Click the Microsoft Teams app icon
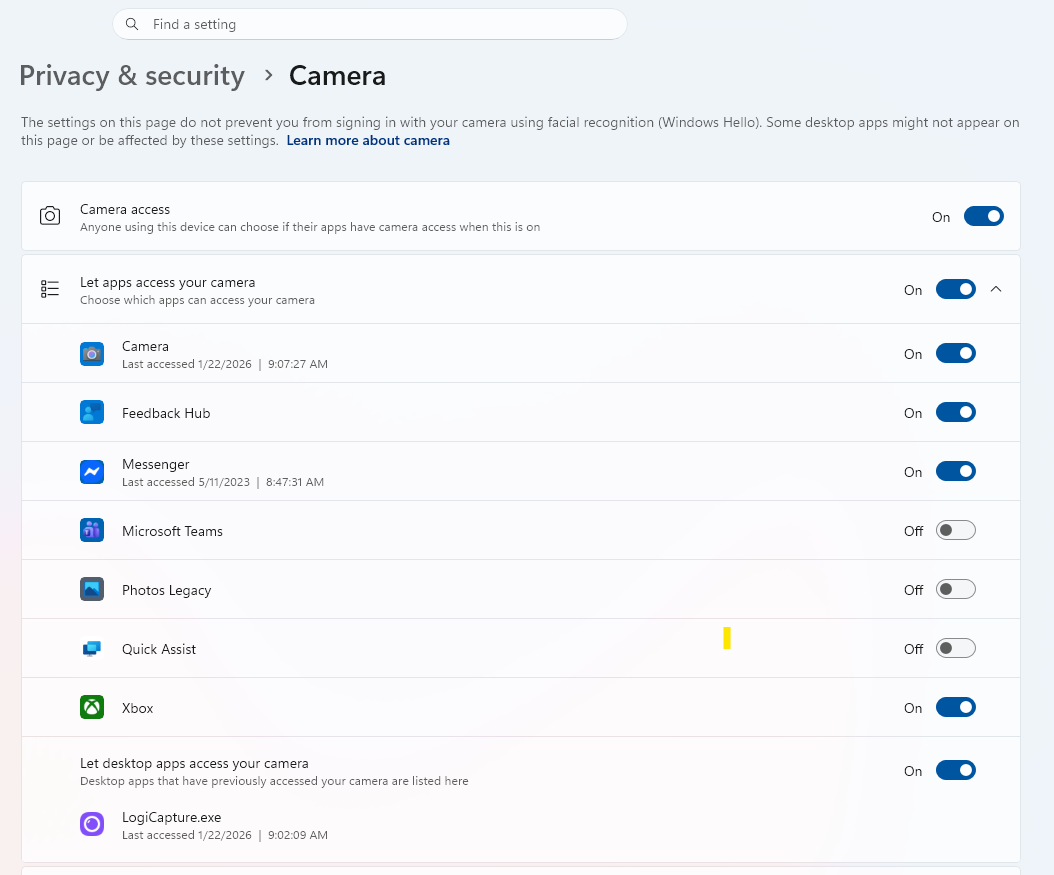This screenshot has width=1054, height=875. [x=92, y=530]
